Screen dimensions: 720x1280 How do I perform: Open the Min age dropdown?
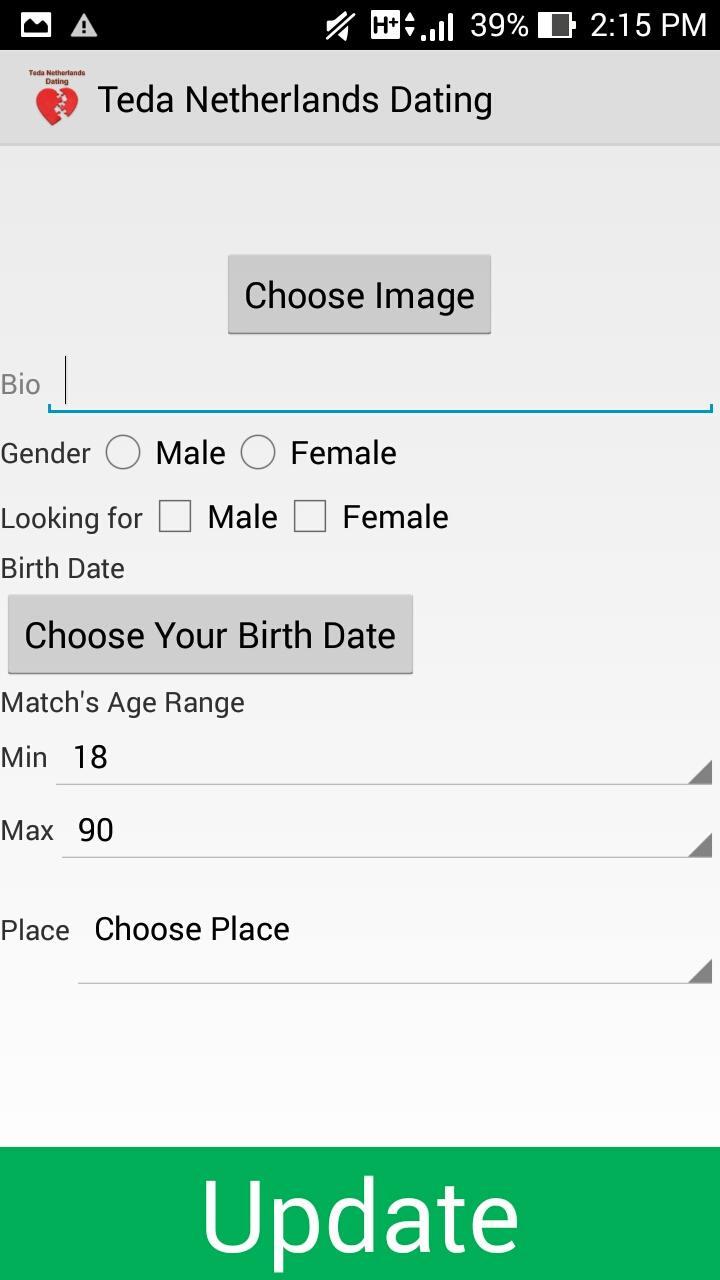pyautogui.click(x=384, y=758)
